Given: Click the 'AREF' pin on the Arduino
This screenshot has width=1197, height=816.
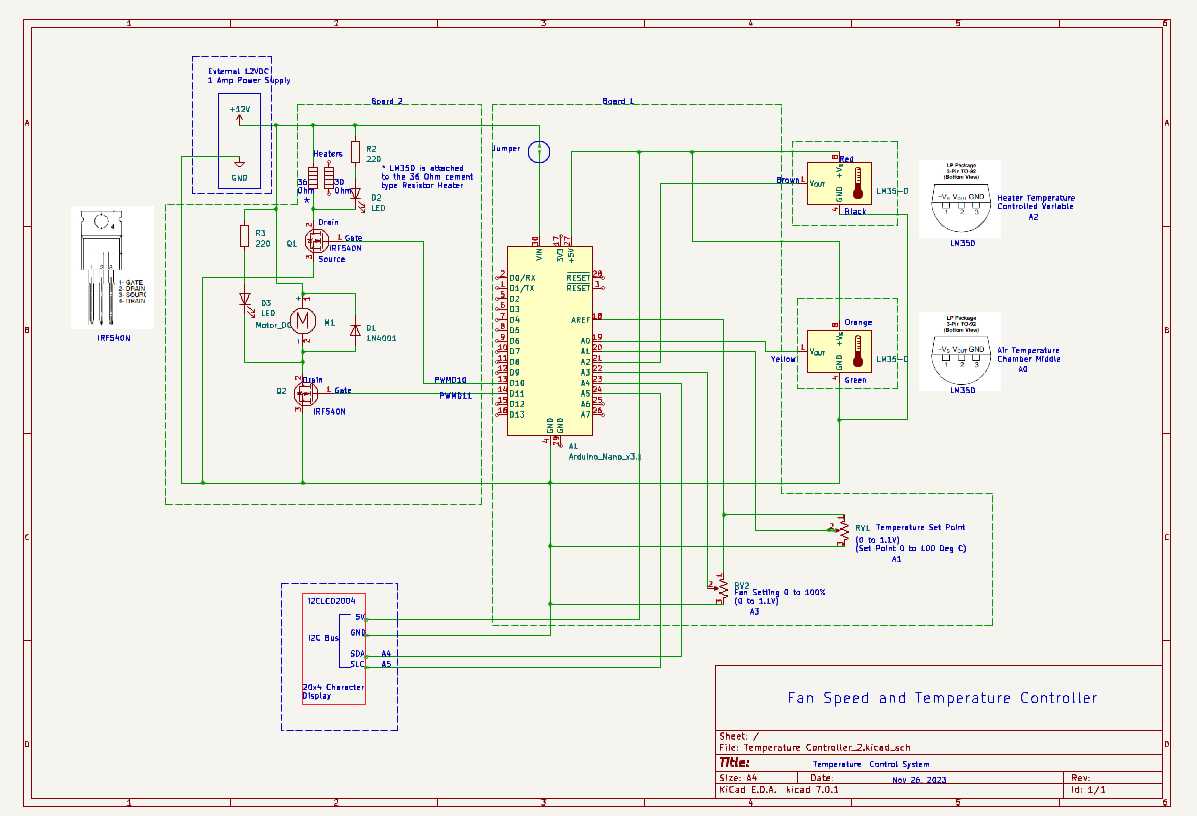Looking at the screenshot, I should 580,320.
